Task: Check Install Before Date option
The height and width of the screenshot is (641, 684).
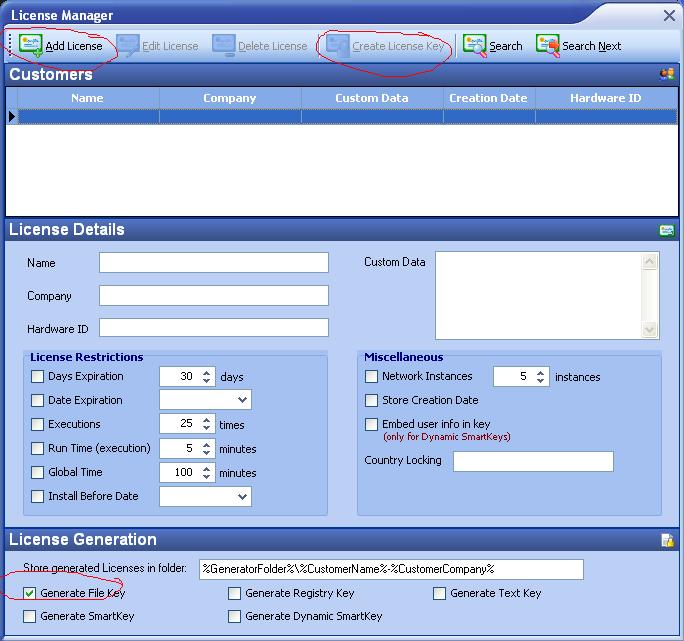Action: 38,496
